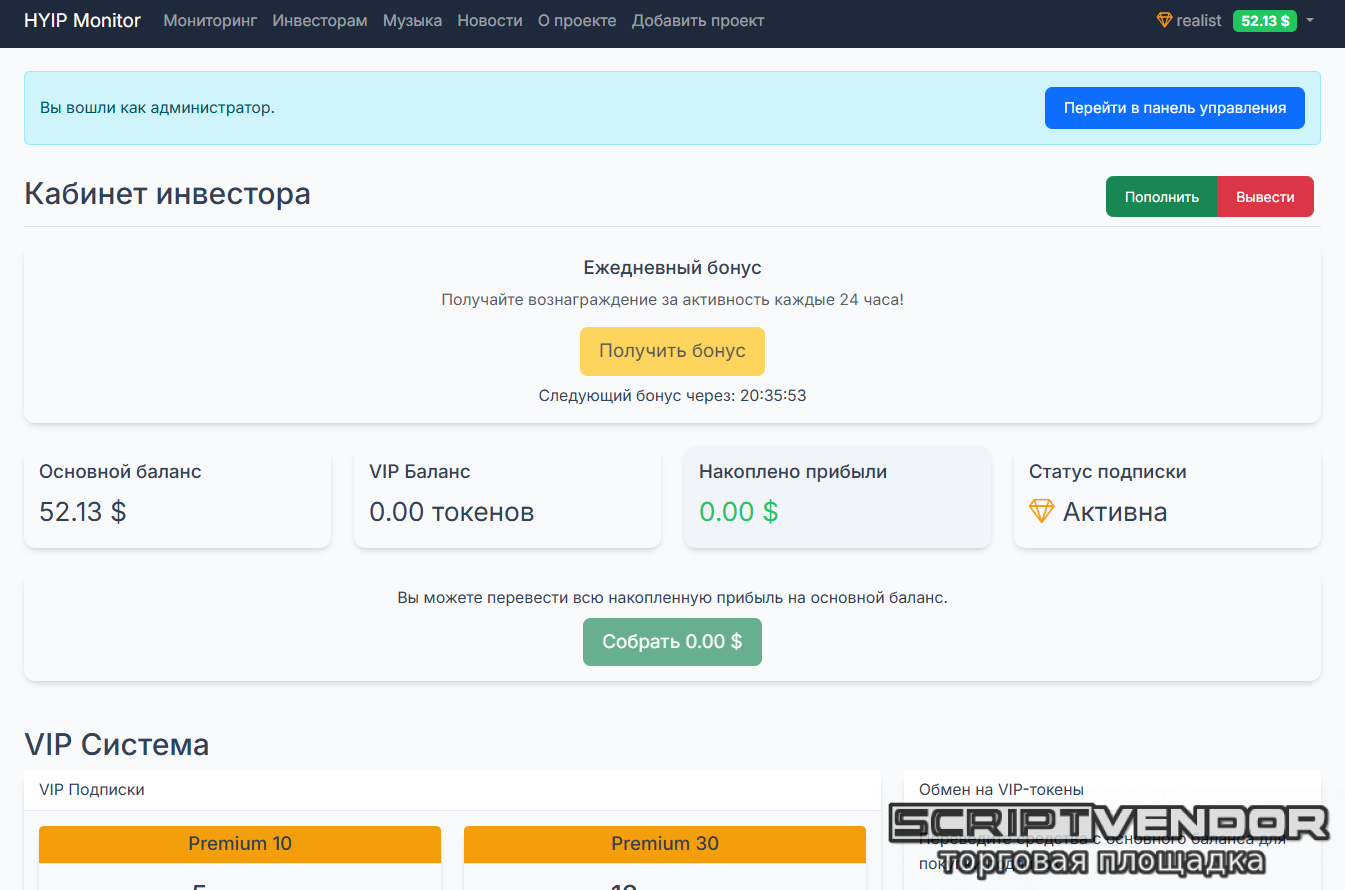Screen dimensions: 1345x890
Task: Select the Premium 30 subscription header
Action: (665, 844)
